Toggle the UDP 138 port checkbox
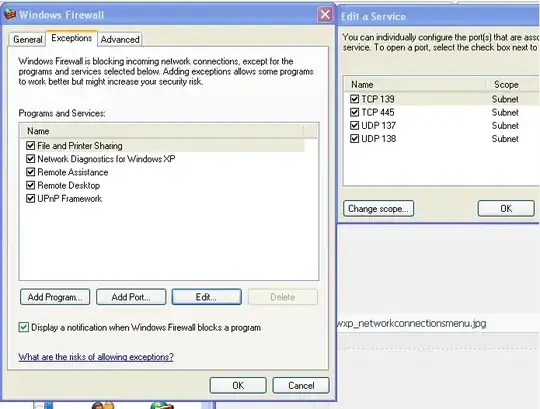540x409 pixels. pyautogui.click(x=354, y=138)
